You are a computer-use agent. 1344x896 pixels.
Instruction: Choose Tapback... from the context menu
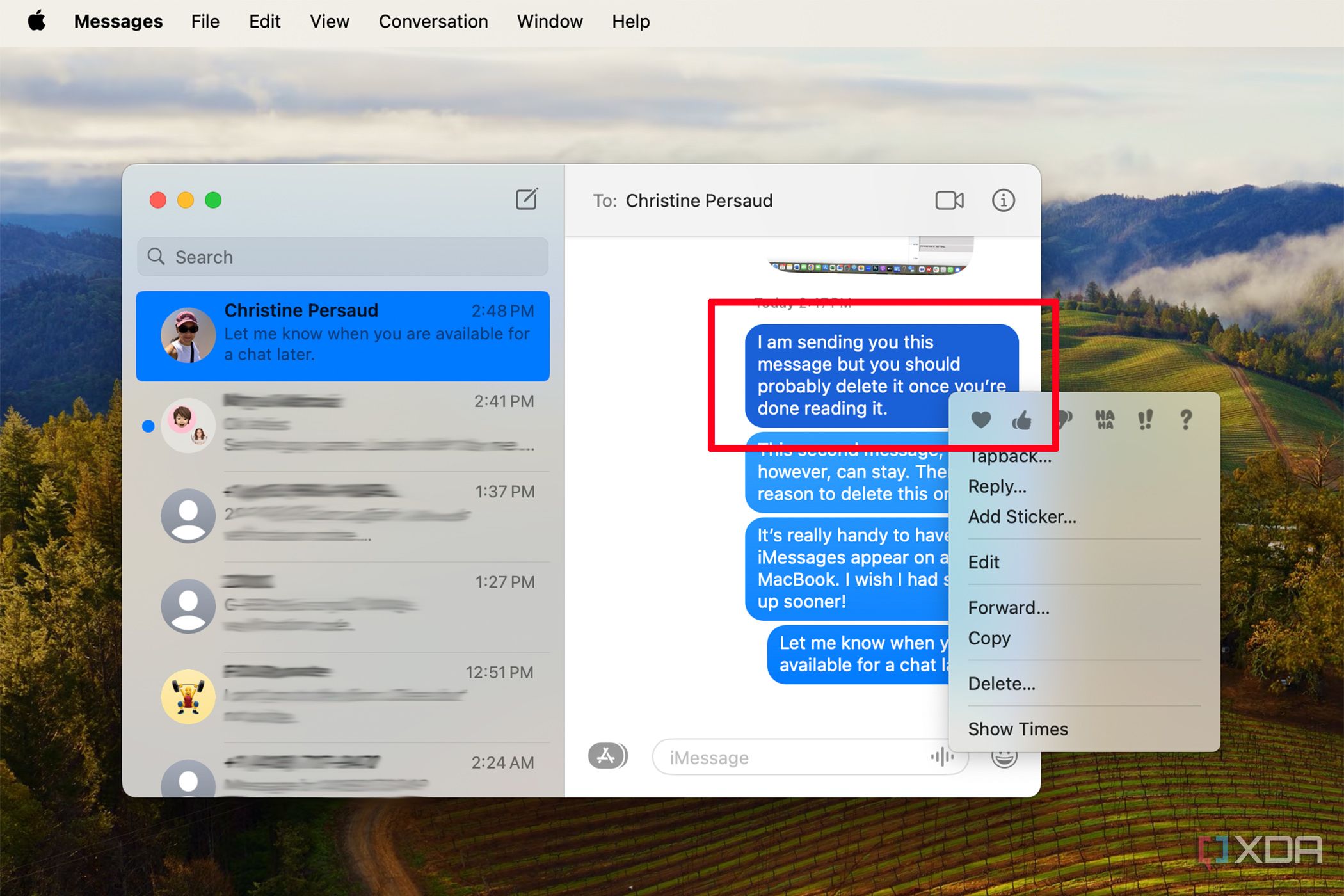pyautogui.click(x=1009, y=456)
